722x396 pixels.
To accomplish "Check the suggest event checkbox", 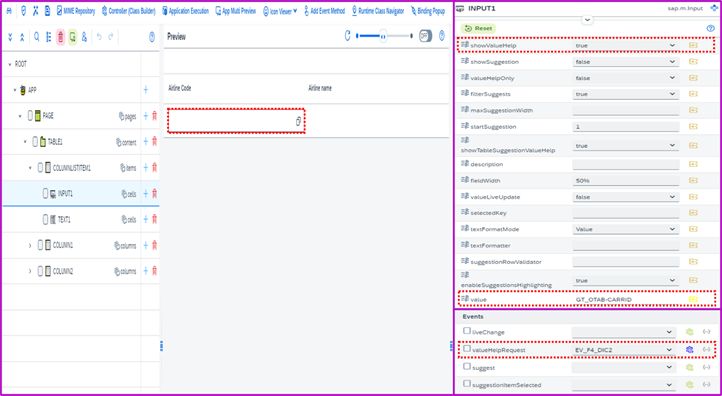I will [467, 367].
